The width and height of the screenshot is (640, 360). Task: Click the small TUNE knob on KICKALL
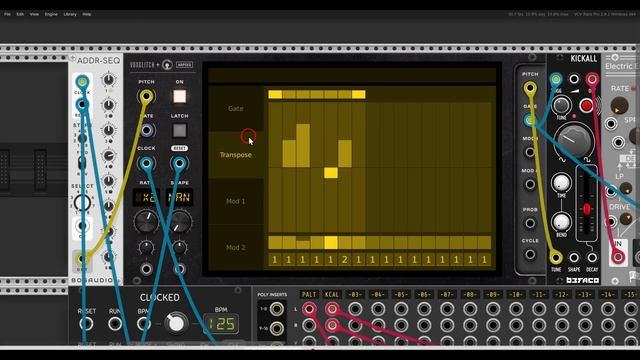tap(561, 105)
